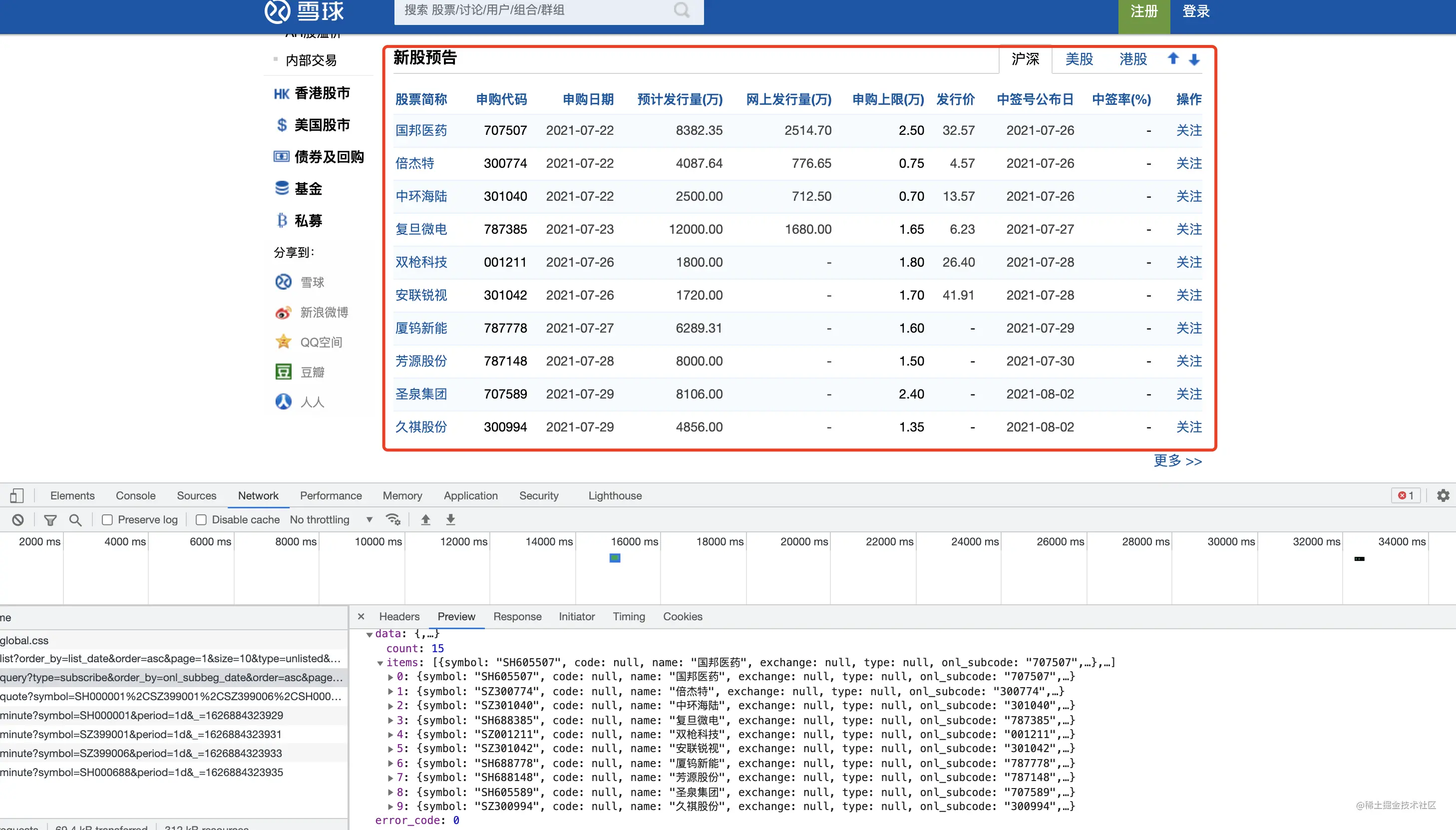Open the Timing tab
The height and width of the screenshot is (830, 1456).
(x=629, y=616)
